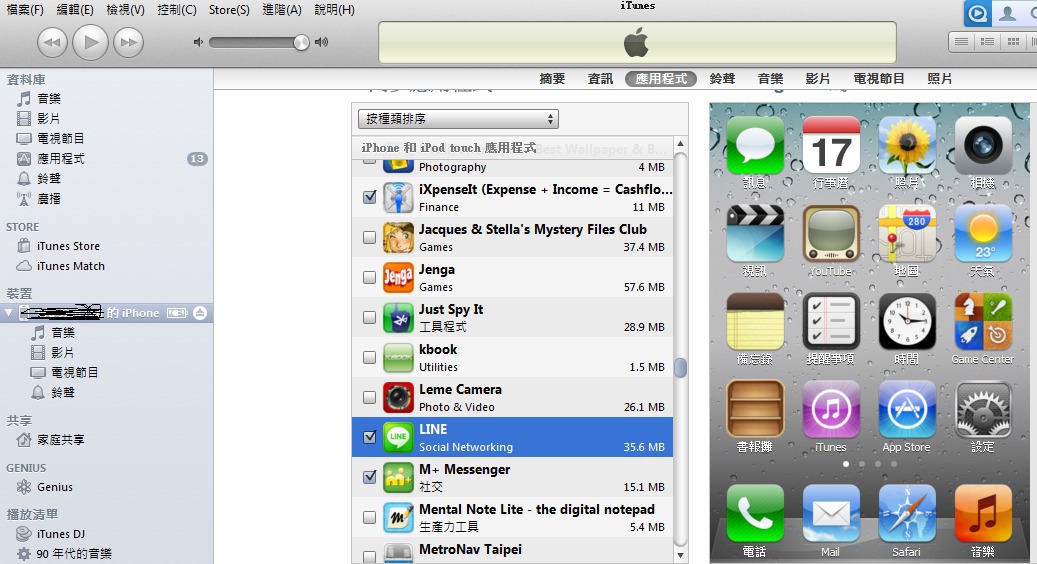Select the Safari compass icon

[907, 514]
